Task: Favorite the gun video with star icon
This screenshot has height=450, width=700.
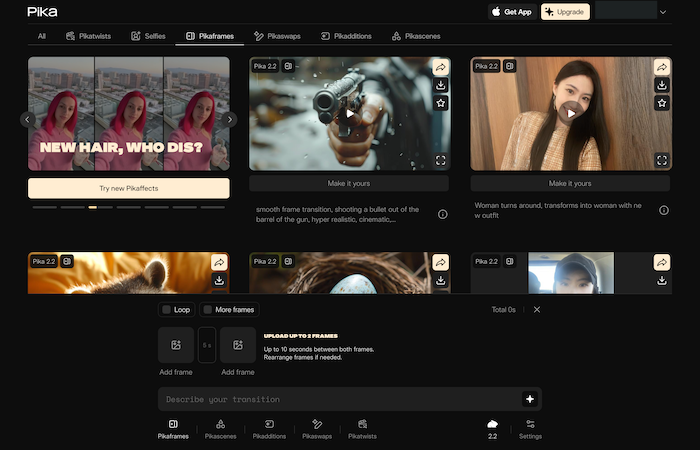Action: [441, 103]
